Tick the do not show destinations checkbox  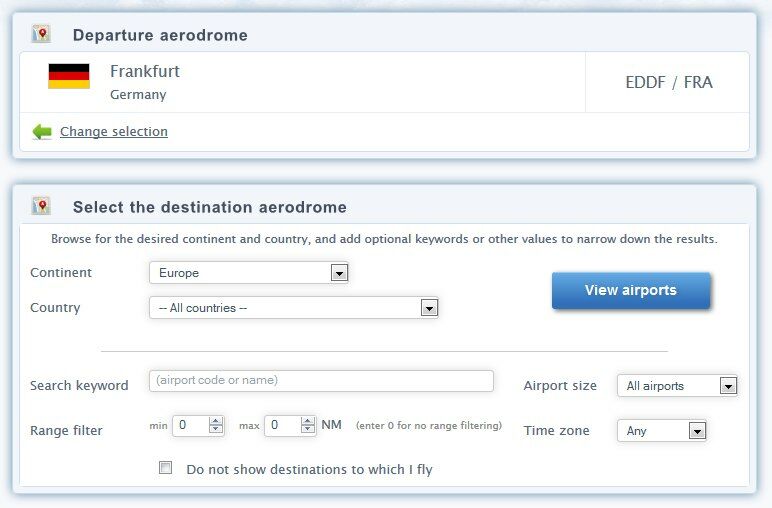pos(166,467)
